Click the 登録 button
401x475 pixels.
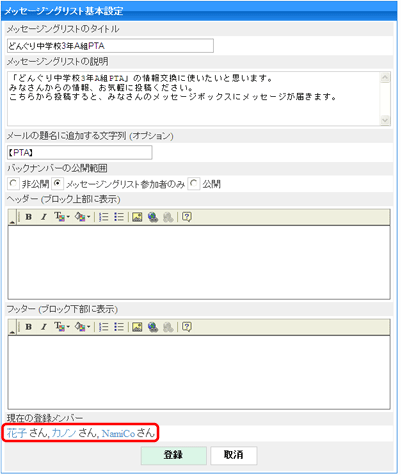174,455
